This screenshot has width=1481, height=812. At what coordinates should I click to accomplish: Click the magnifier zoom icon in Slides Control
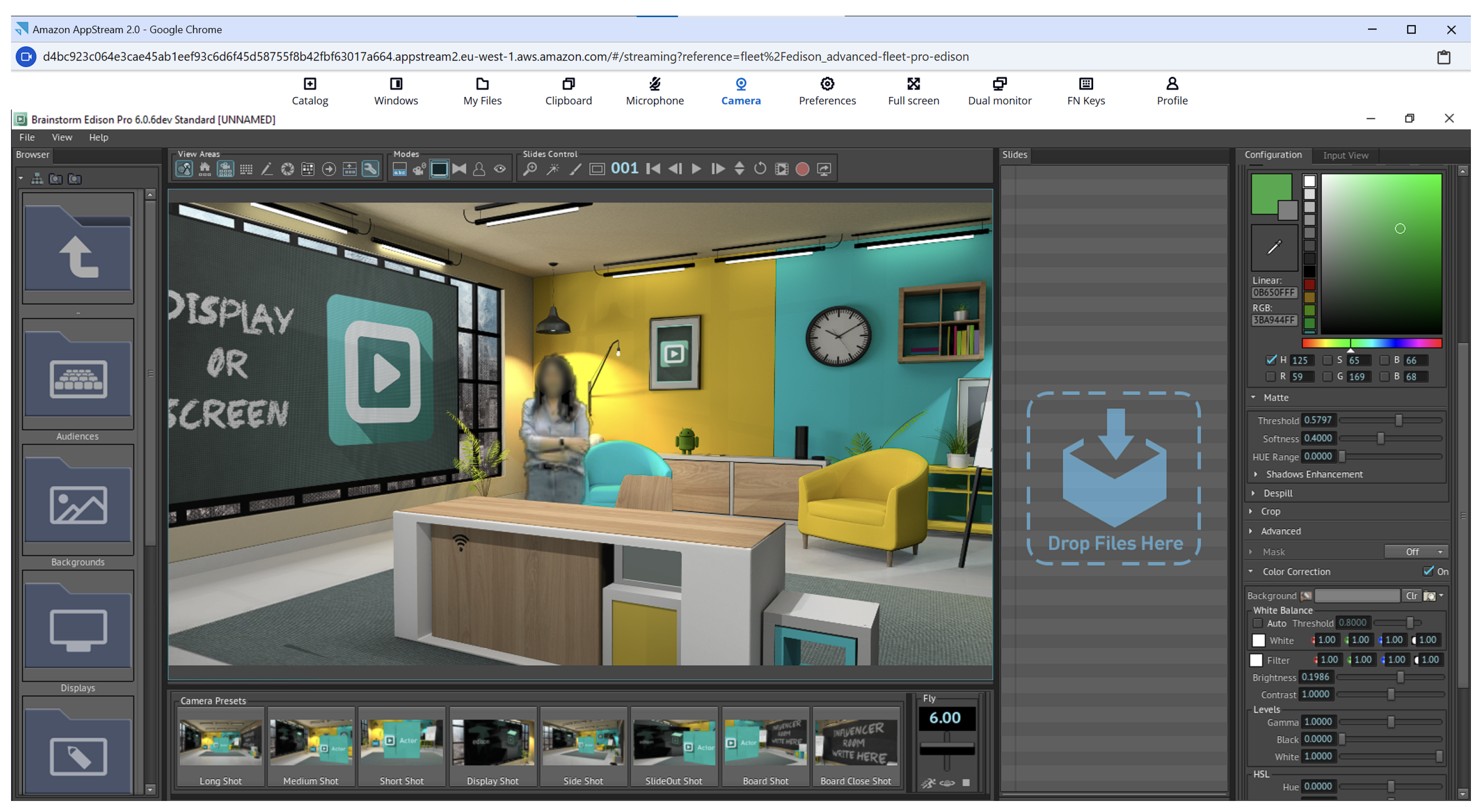tap(530, 169)
